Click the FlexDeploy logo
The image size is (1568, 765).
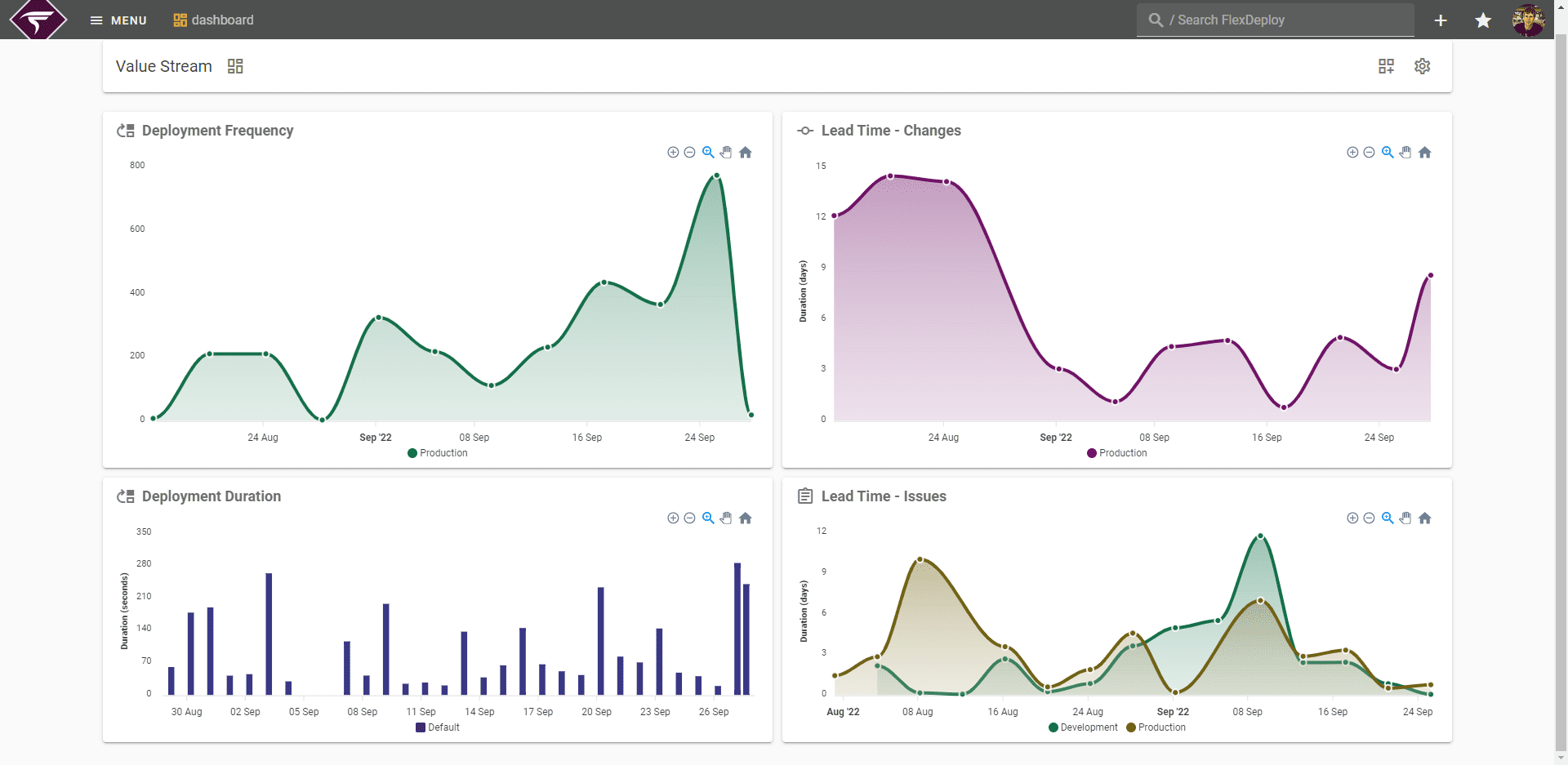pyautogui.click(x=38, y=20)
